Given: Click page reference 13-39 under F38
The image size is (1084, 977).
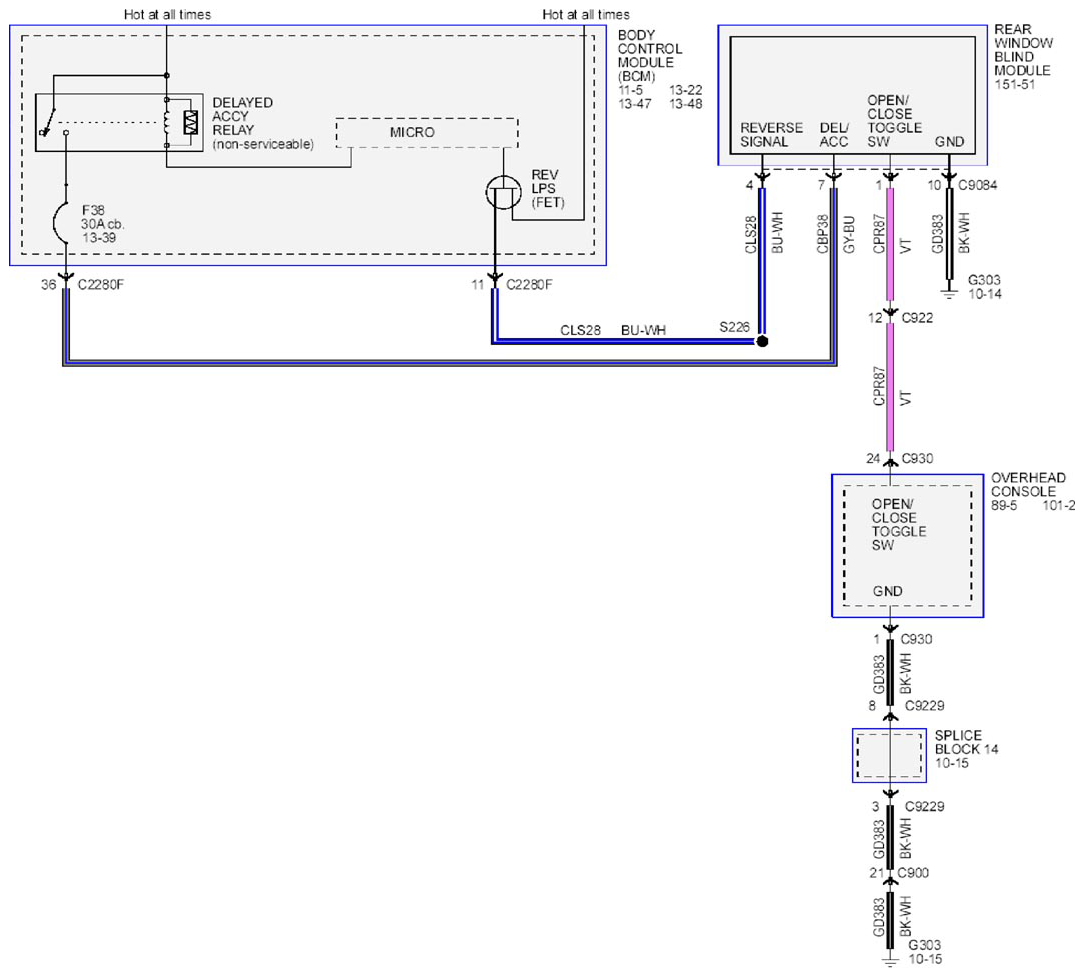Looking at the screenshot, I should pos(99,238).
